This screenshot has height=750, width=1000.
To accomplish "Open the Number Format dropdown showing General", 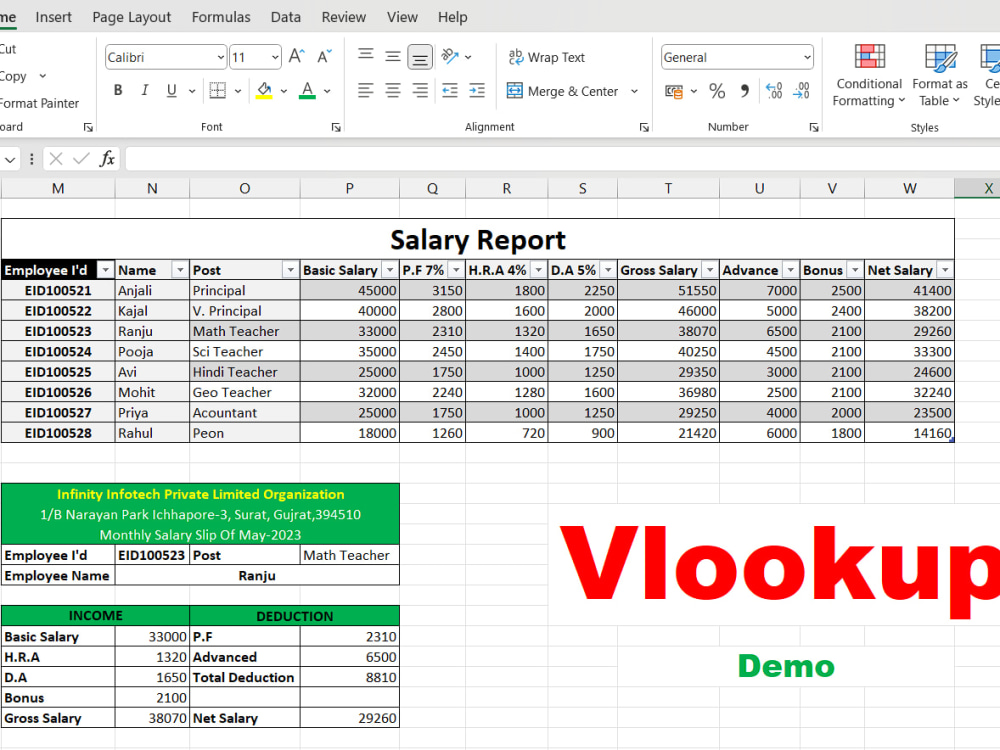I will pos(737,56).
